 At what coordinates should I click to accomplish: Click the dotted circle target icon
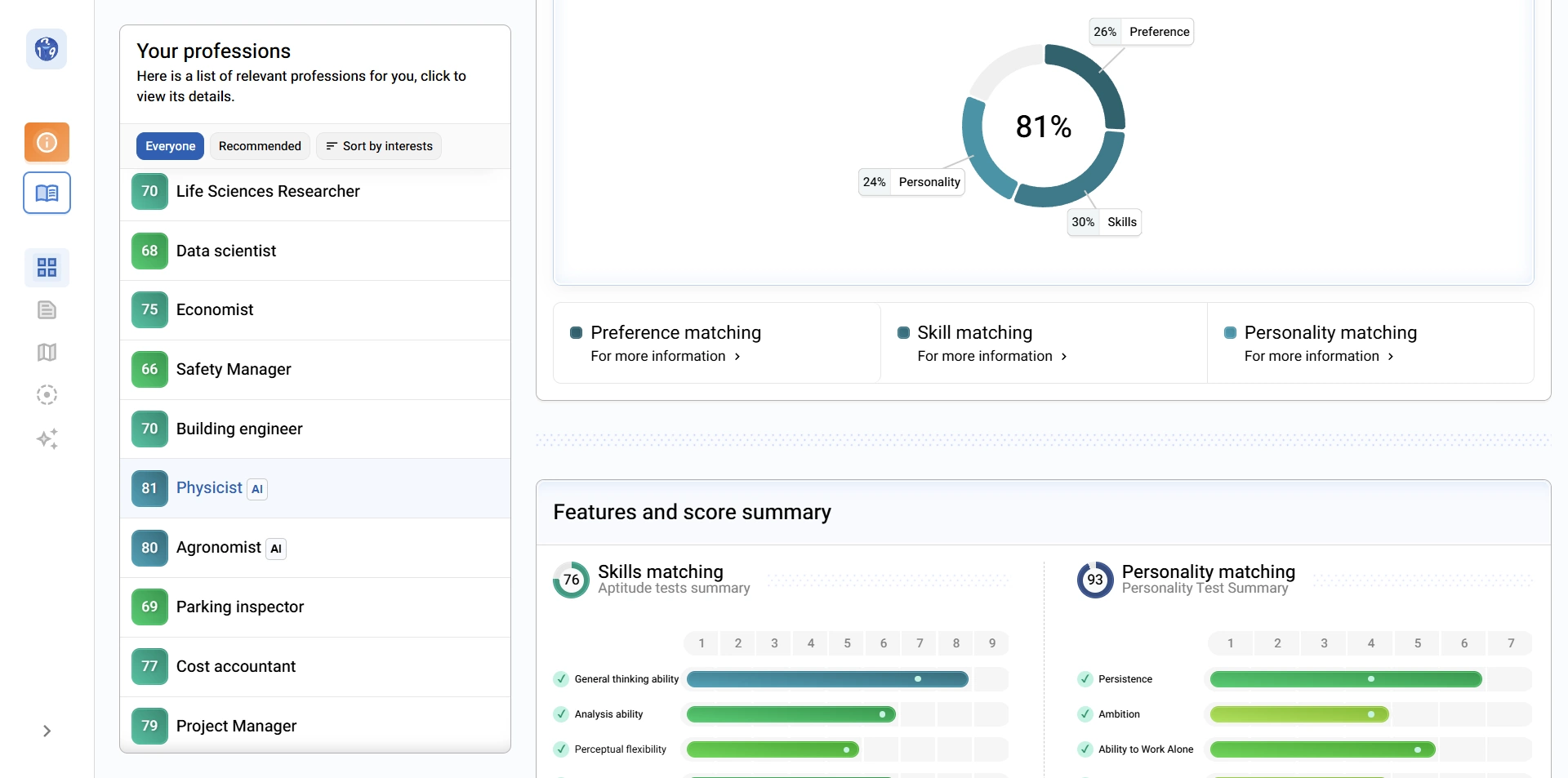47,395
